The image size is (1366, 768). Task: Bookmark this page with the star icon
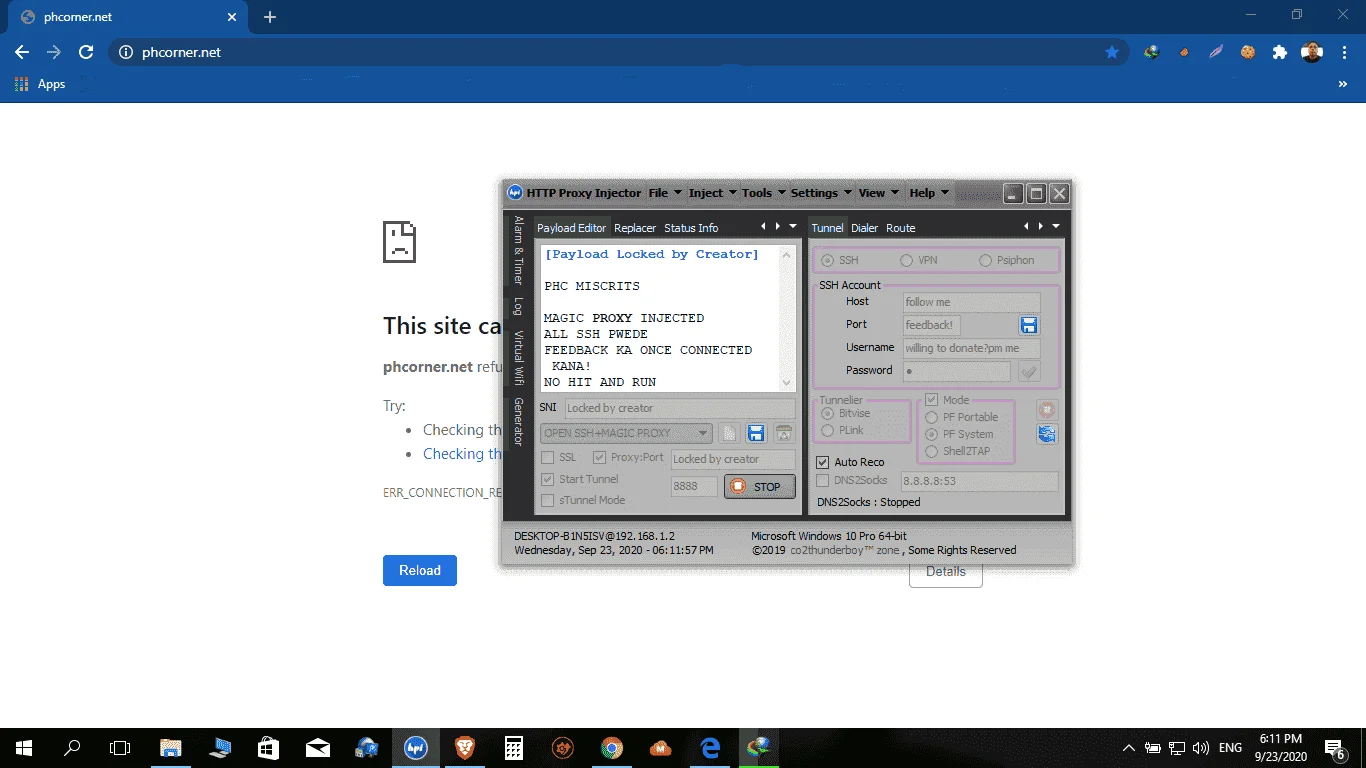click(x=1112, y=52)
